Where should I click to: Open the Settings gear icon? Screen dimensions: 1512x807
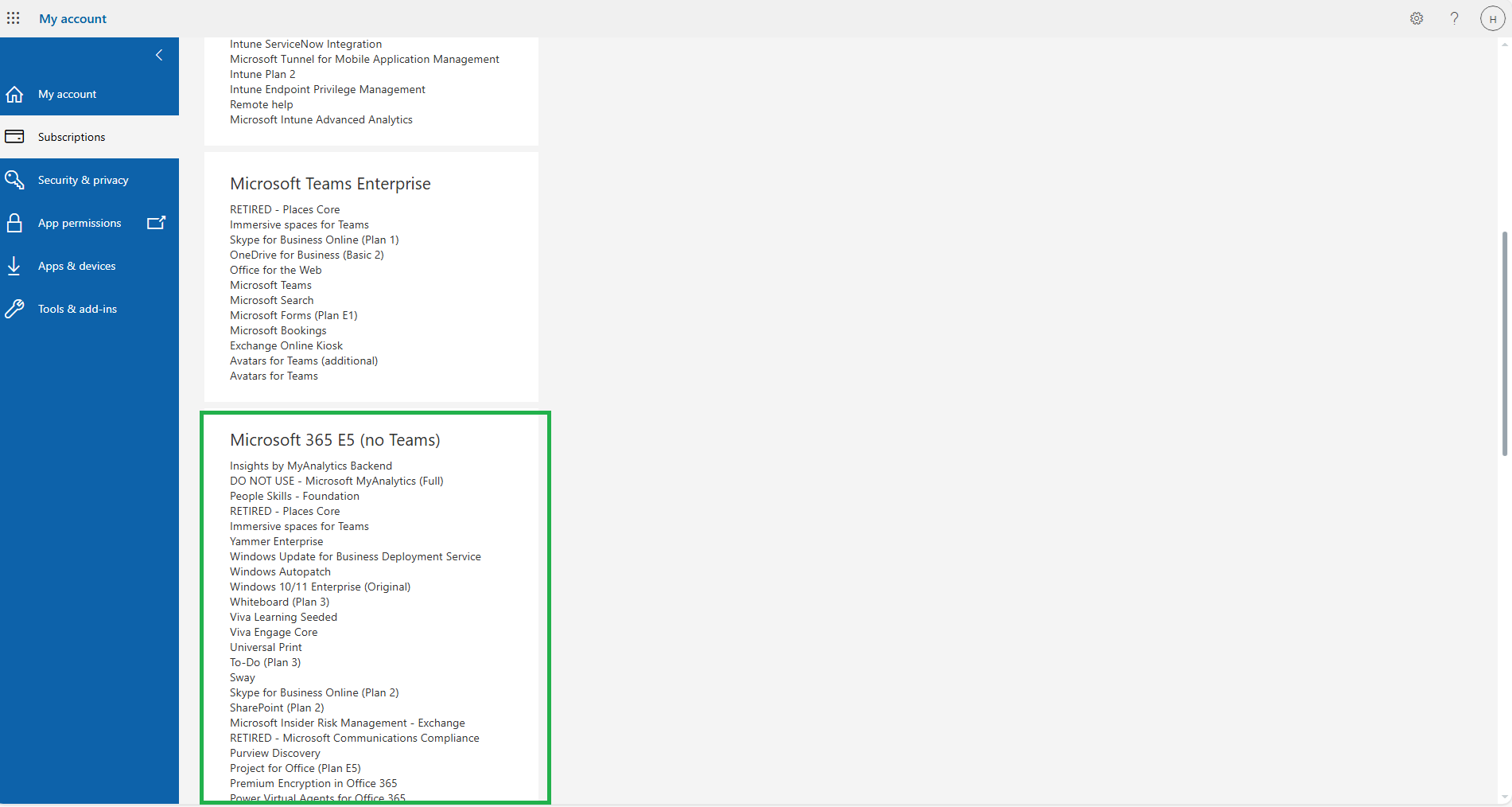[x=1417, y=18]
